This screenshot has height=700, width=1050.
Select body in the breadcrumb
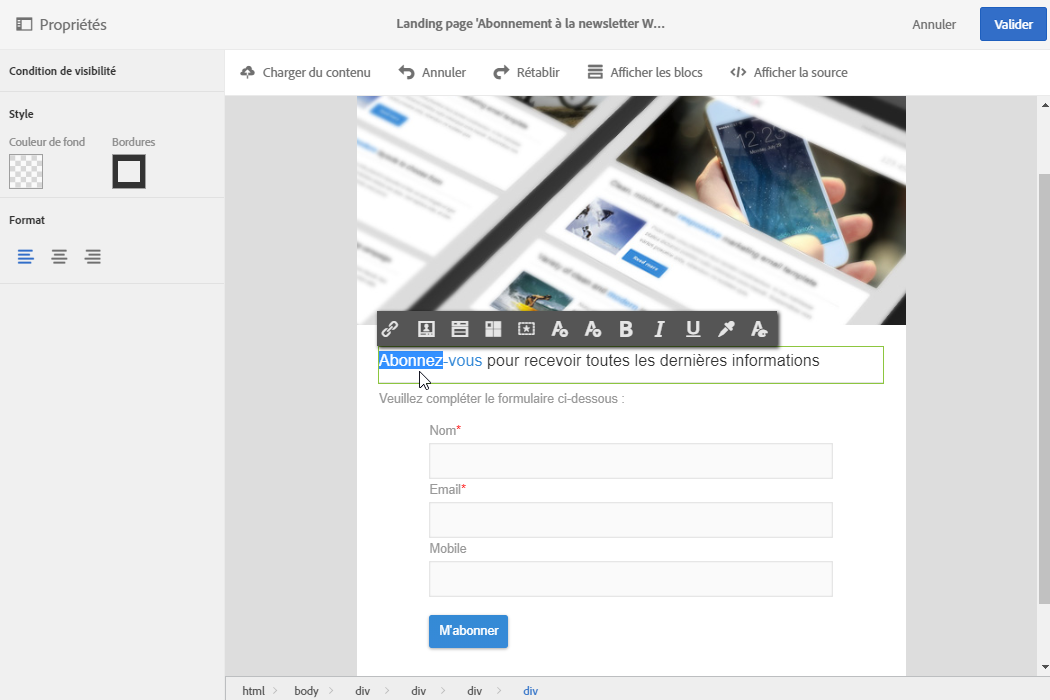tap(306, 691)
